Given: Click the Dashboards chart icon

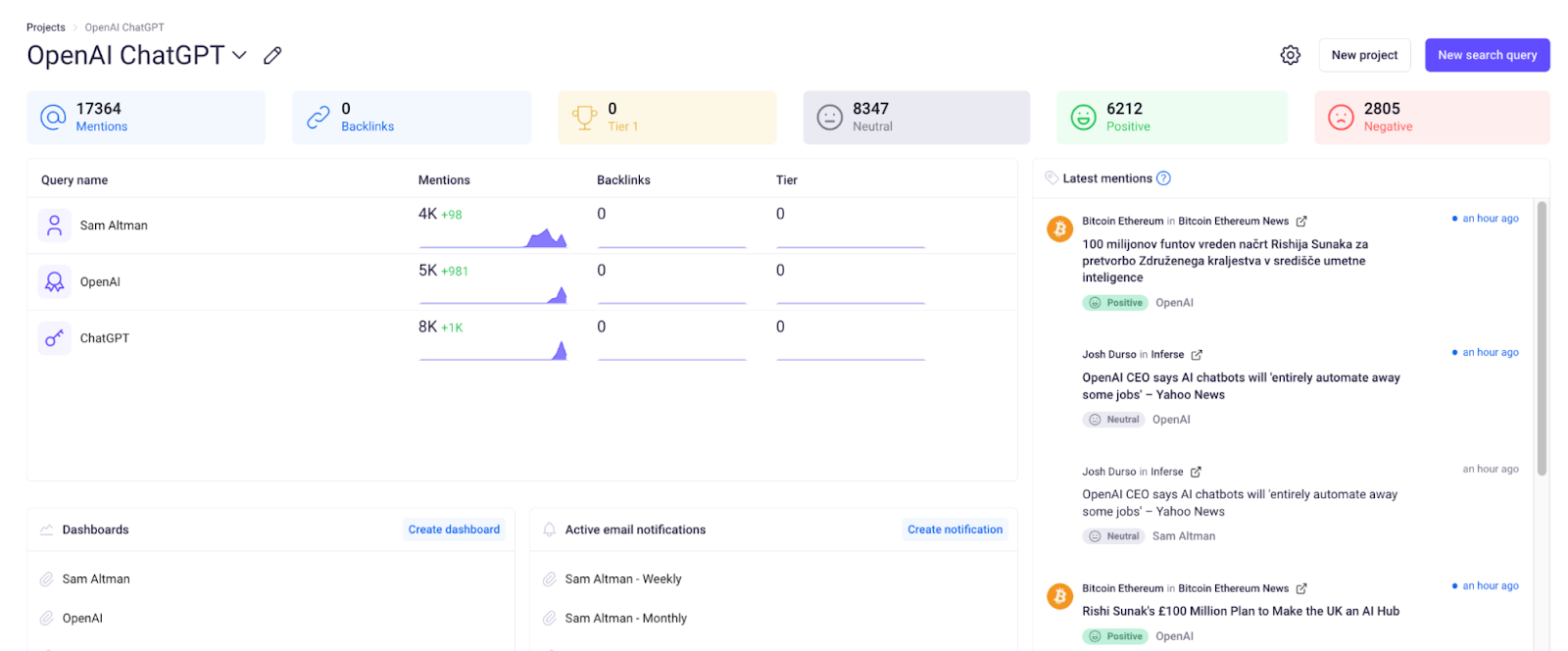Looking at the screenshot, I should coord(46,529).
